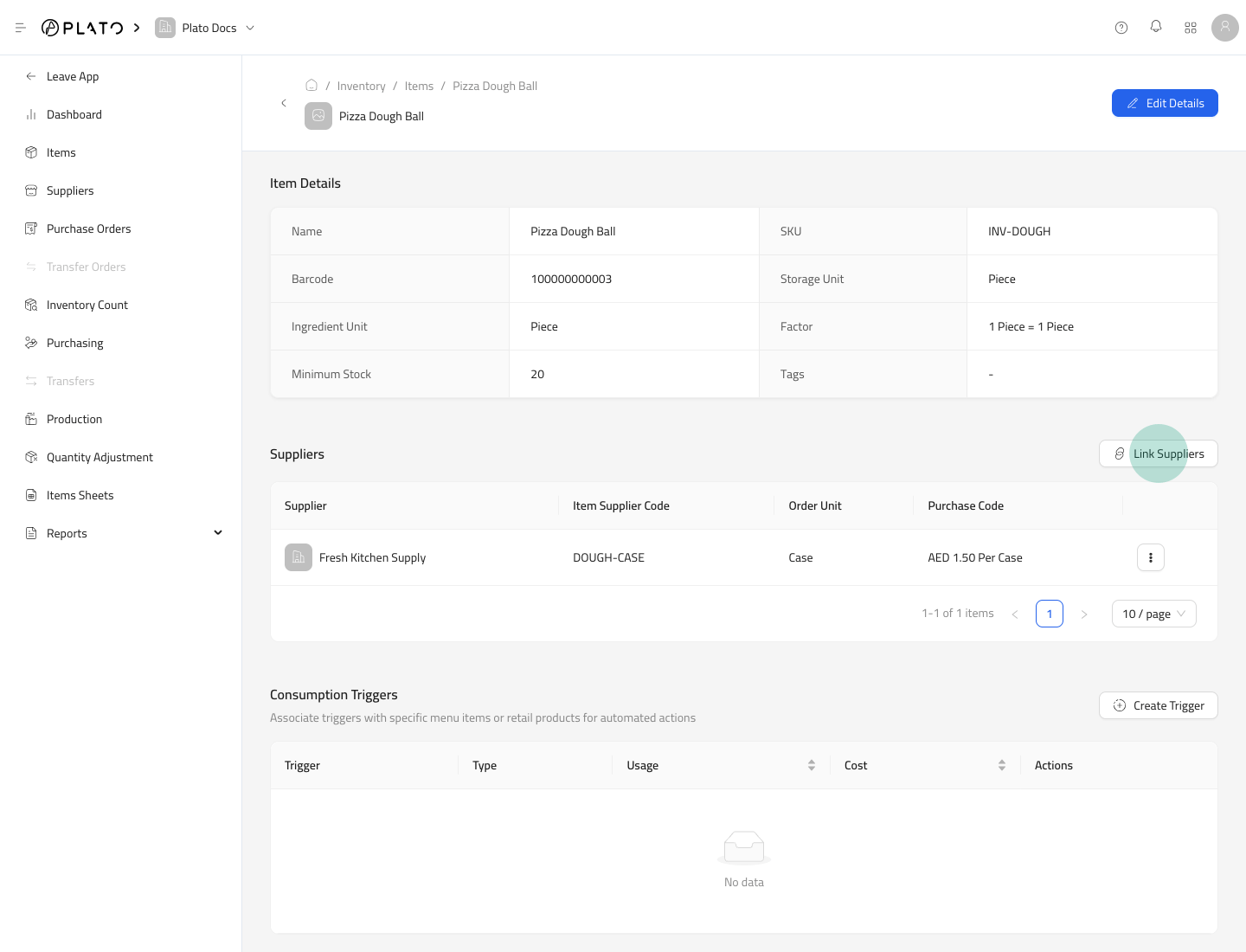Click the Purchasing icon in sidebar
This screenshot has width=1246, height=952.
tap(31, 343)
